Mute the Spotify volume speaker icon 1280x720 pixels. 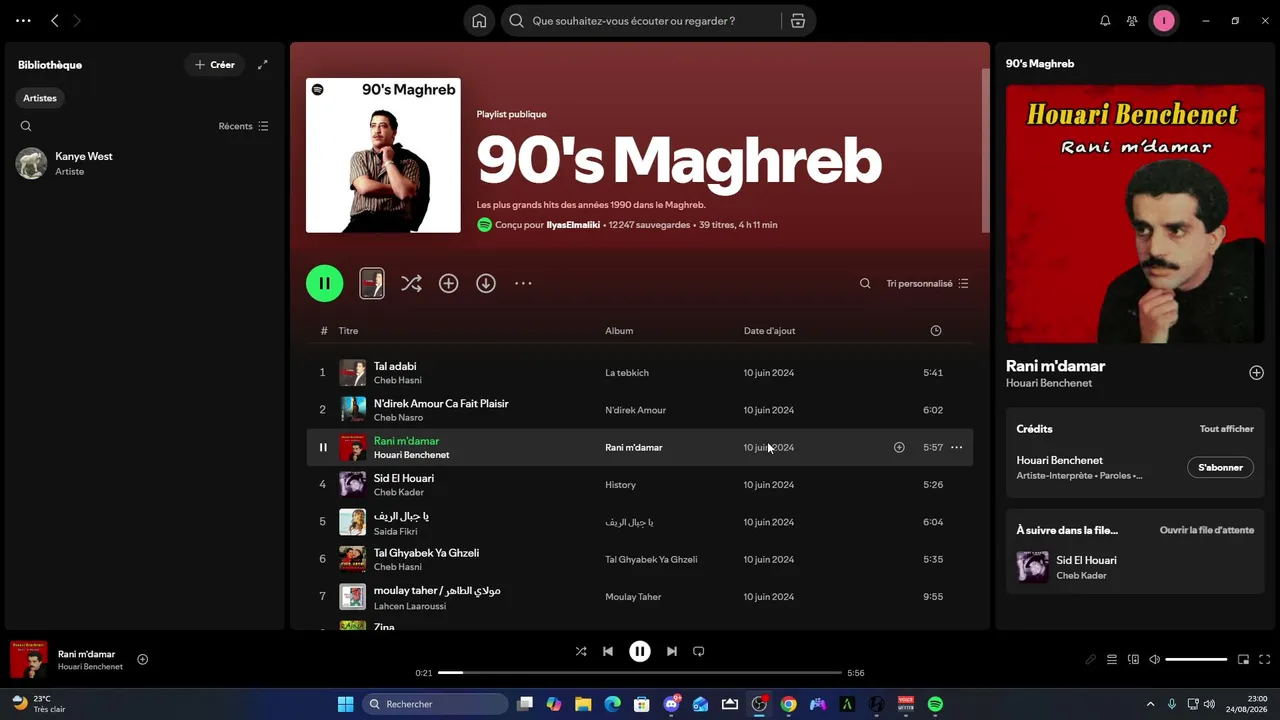1154,660
